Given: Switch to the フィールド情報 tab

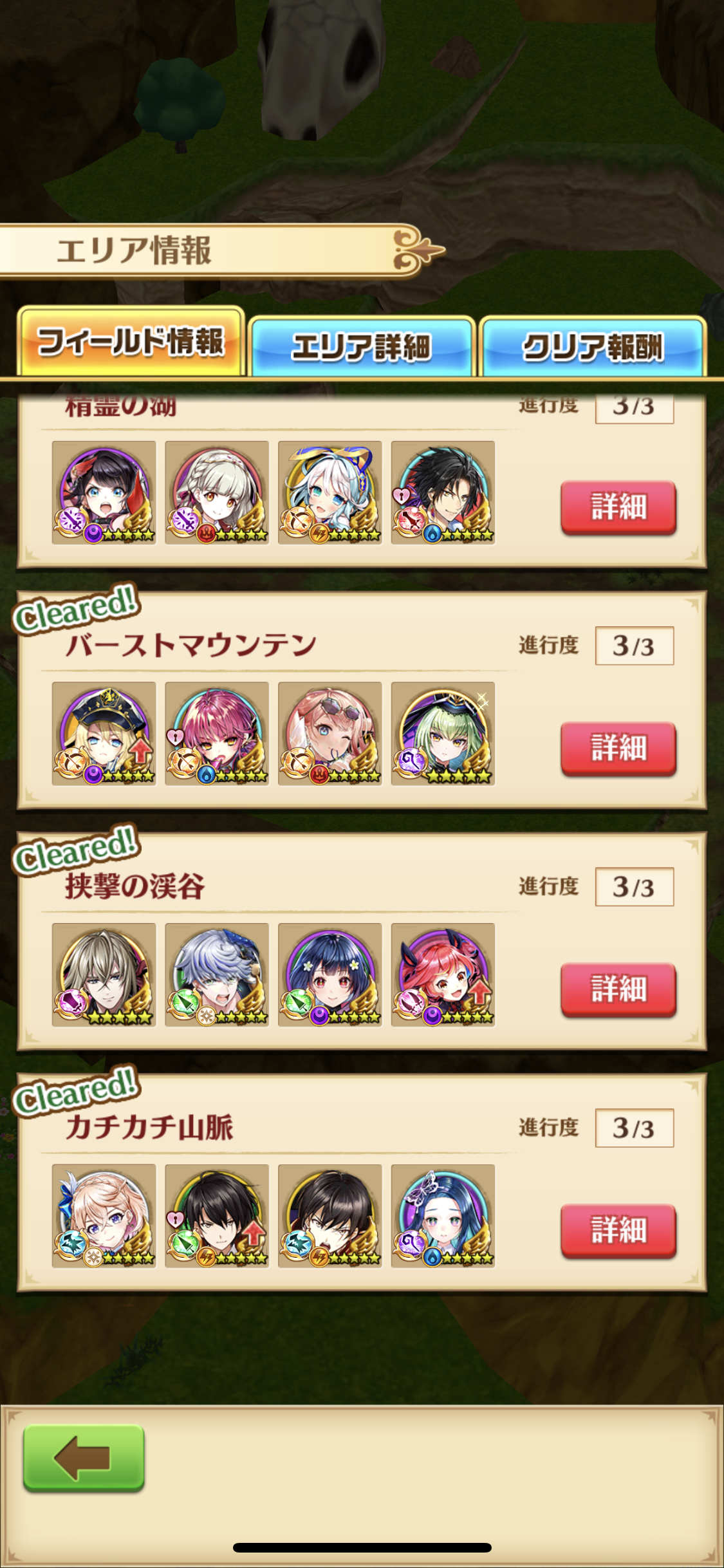Looking at the screenshot, I should tap(131, 342).
